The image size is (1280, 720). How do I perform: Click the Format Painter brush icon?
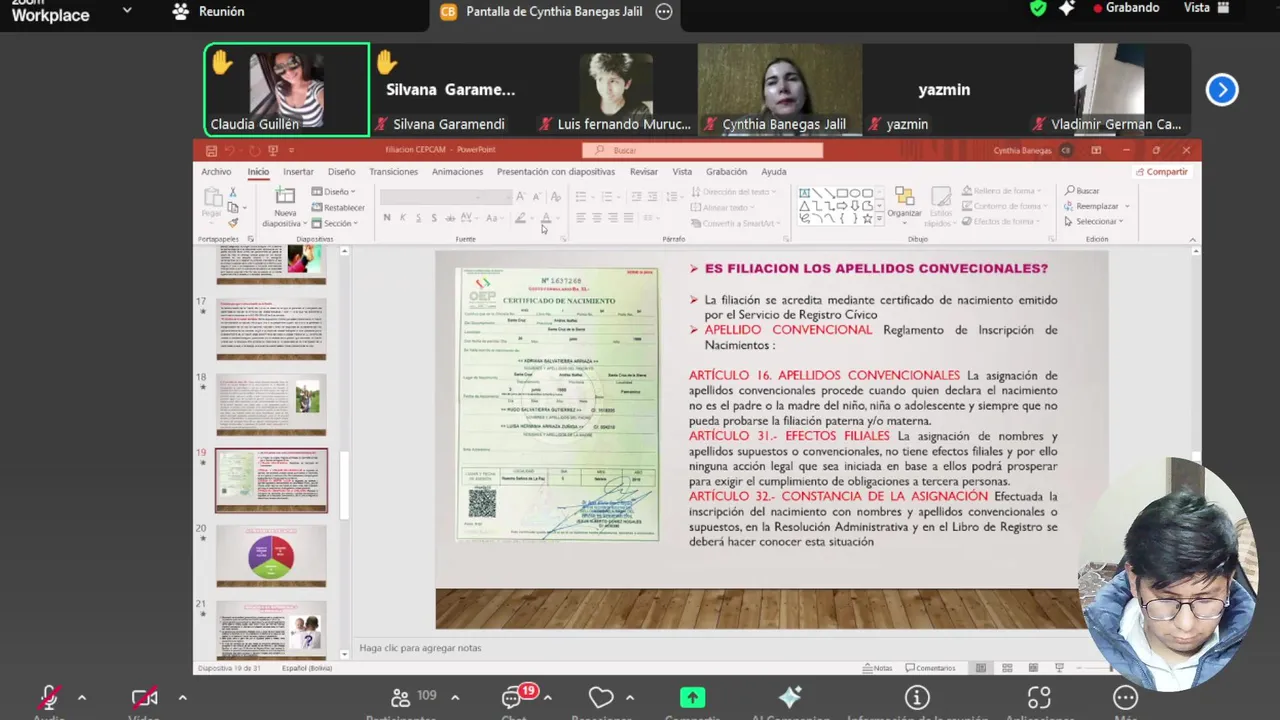coord(233,222)
